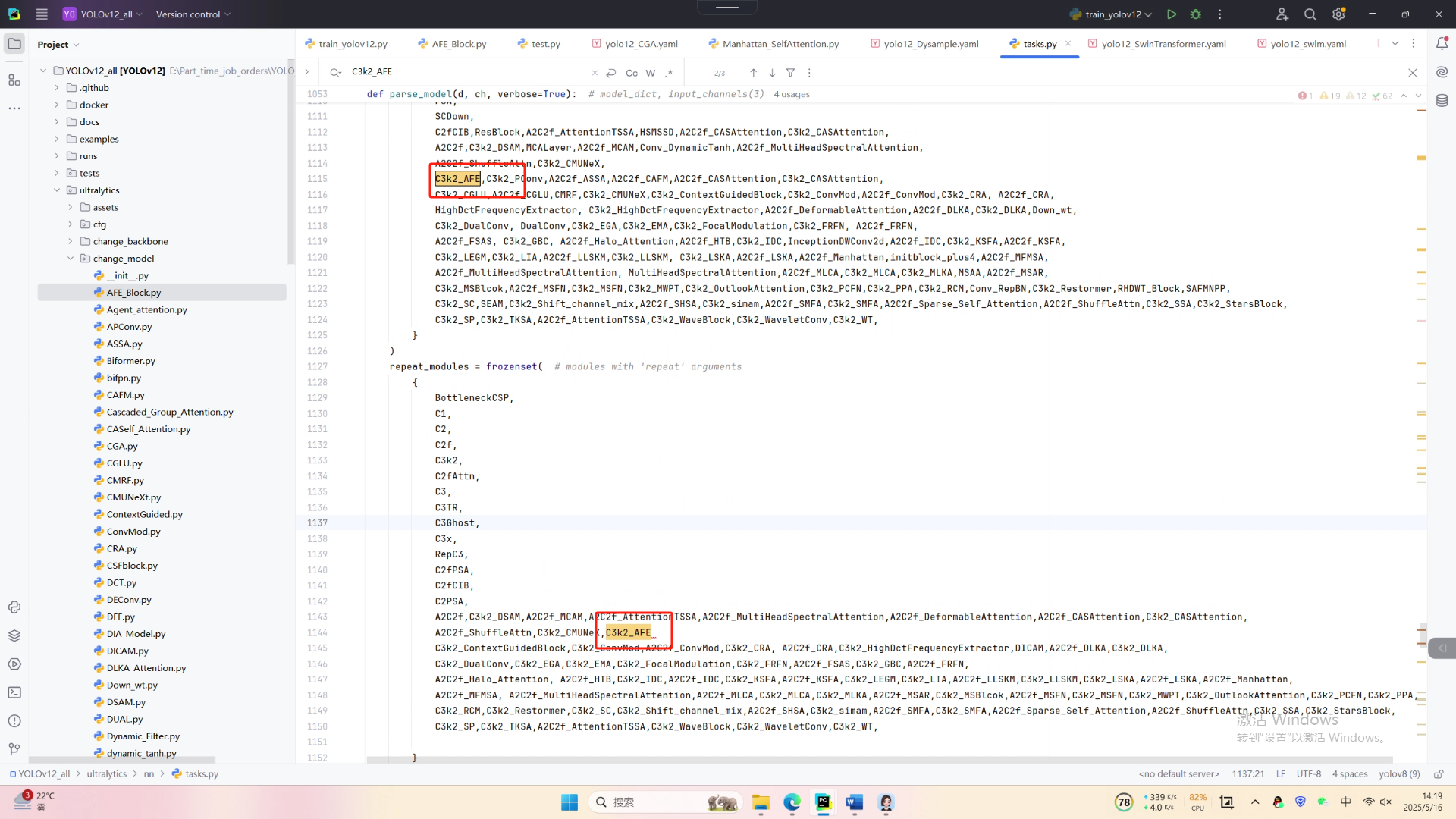Toggle Words (W) option in search bar
This screenshot has height=819, width=1456.
tap(650, 73)
